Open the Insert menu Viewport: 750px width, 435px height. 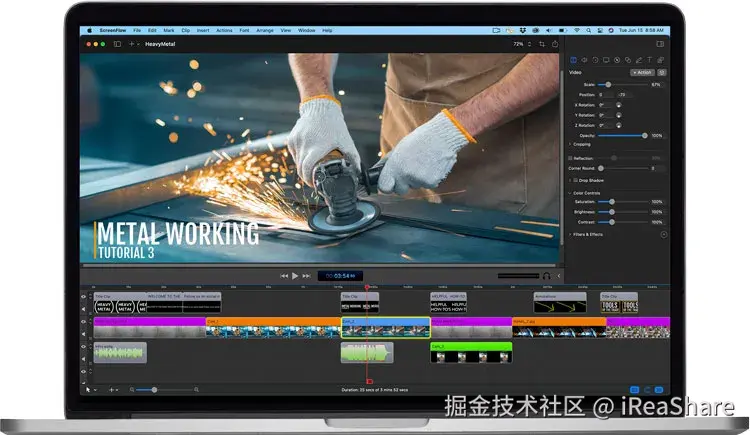pos(203,30)
